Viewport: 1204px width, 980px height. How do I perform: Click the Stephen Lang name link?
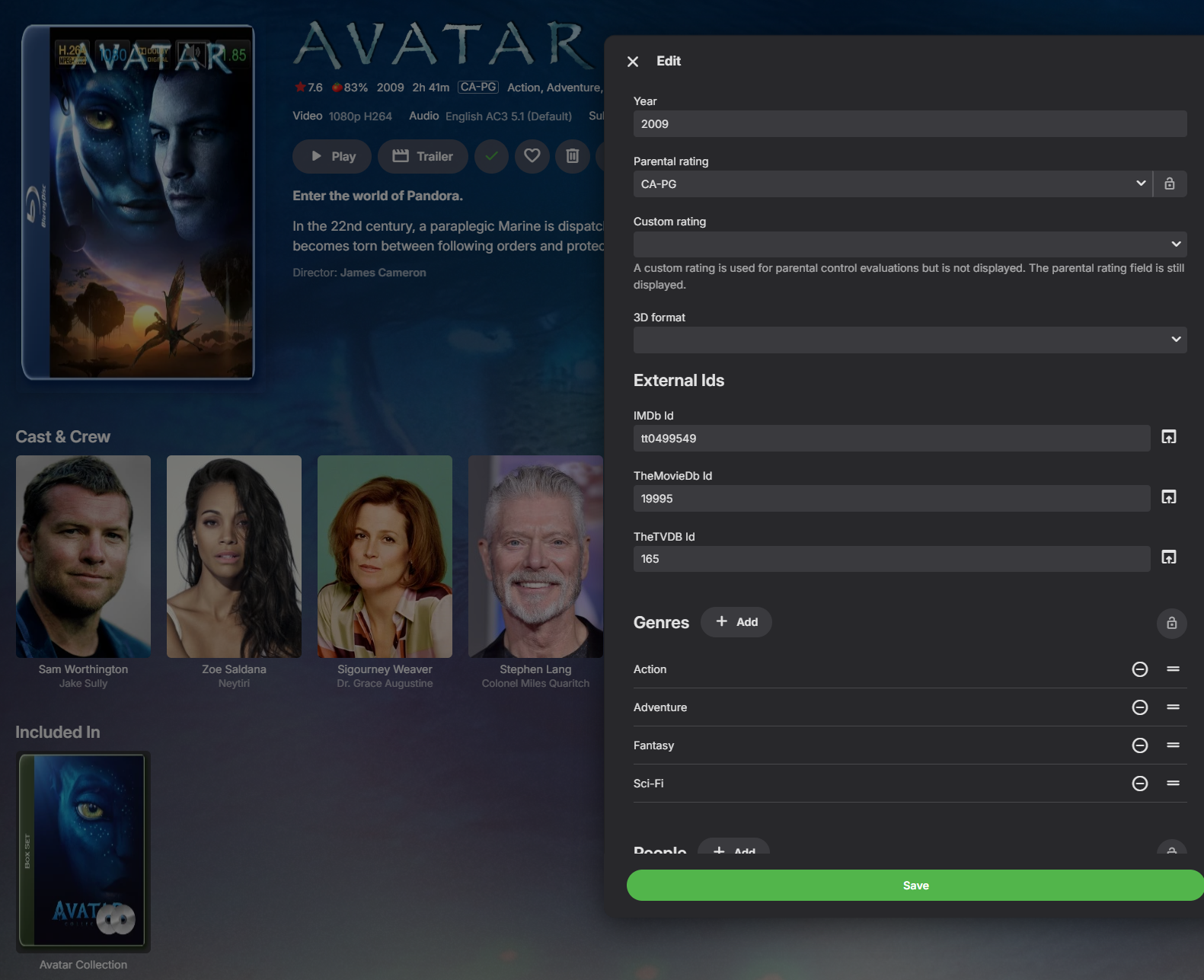pyautogui.click(x=535, y=669)
